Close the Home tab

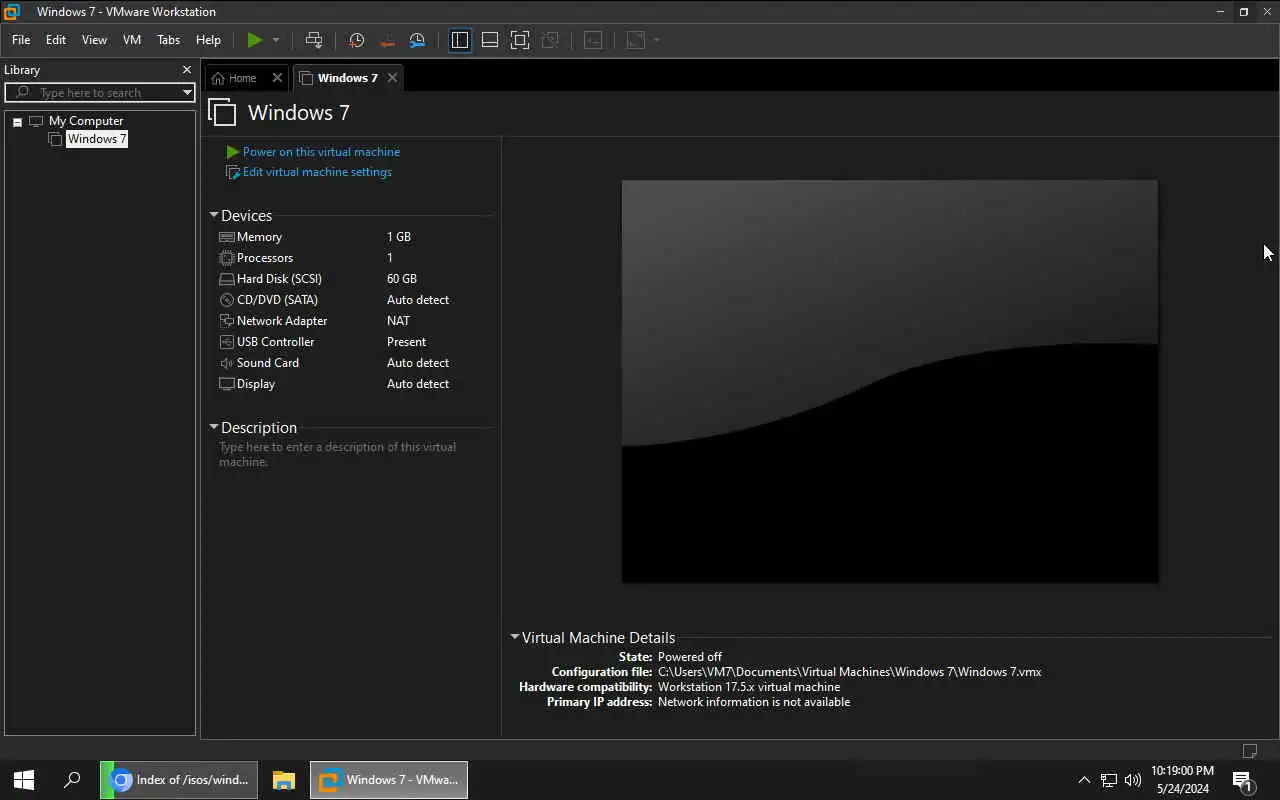(x=277, y=78)
